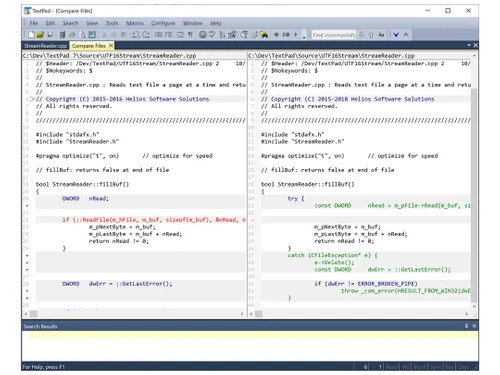
Task: Click the red ReadFile line in the left pane
Action: [141, 220]
